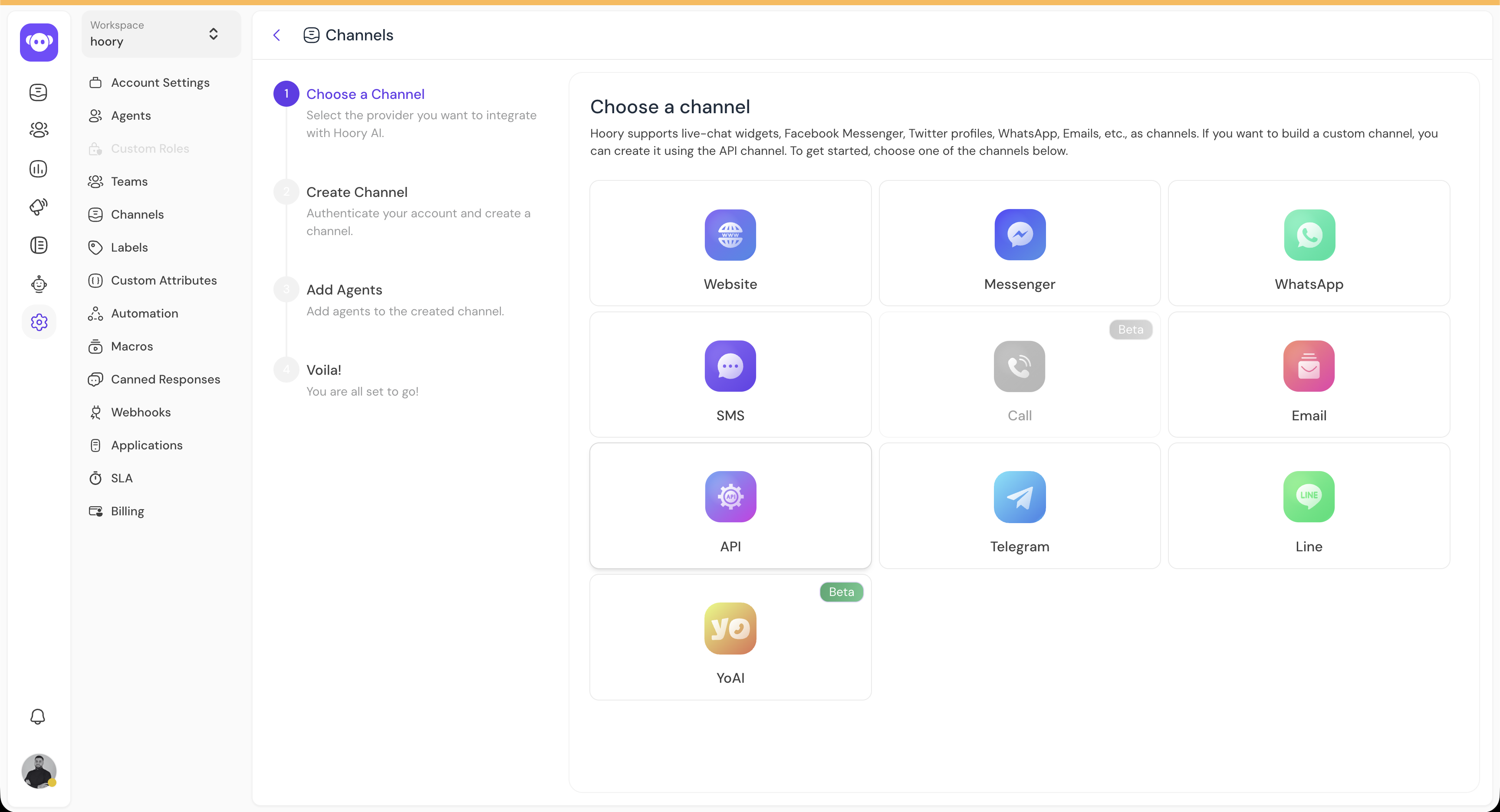
Task: Open help center document icon in rail
Action: (x=39, y=245)
